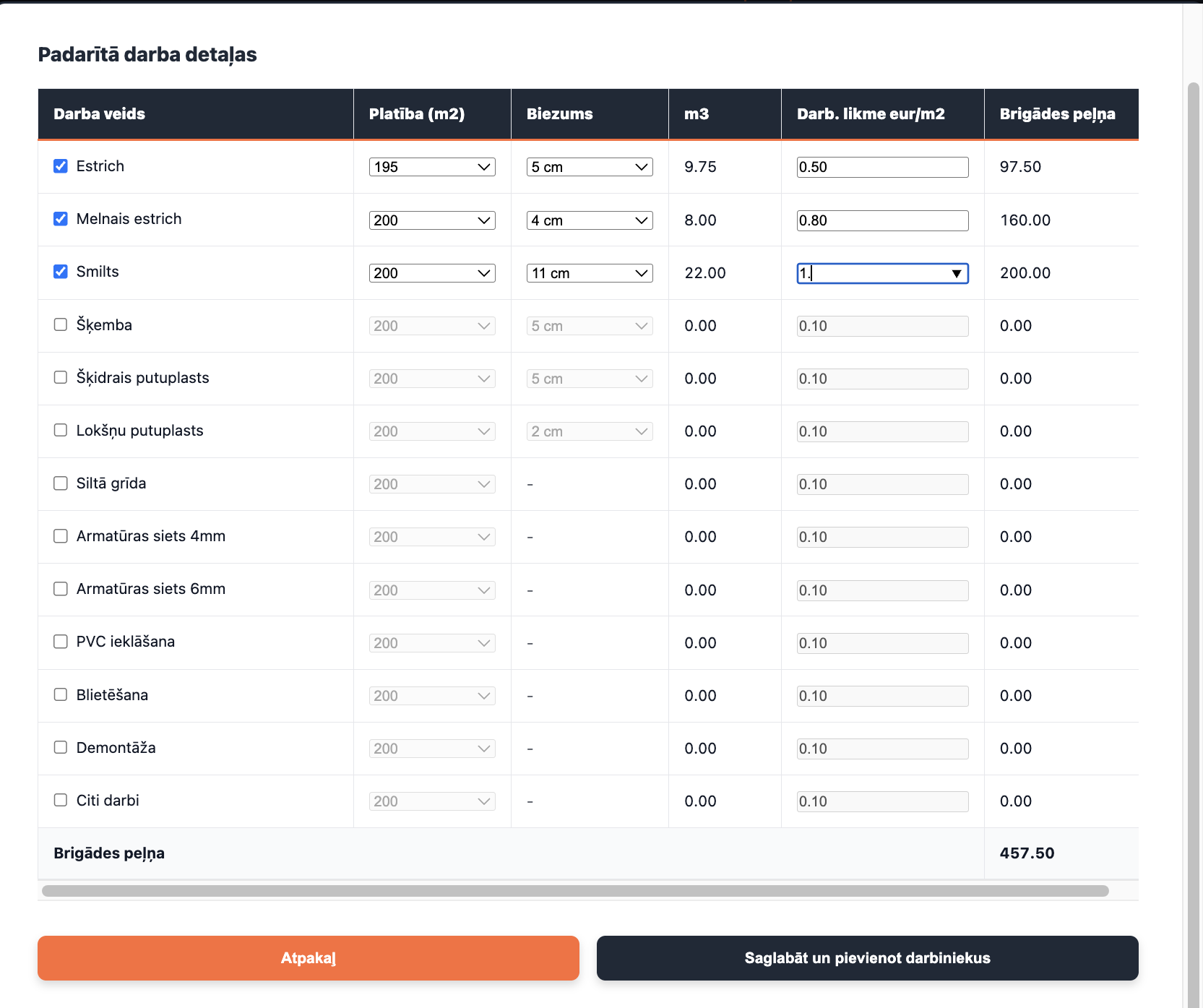This screenshot has width=1203, height=1008.
Task: Open Šķemba area dropdown
Action: coord(432,326)
